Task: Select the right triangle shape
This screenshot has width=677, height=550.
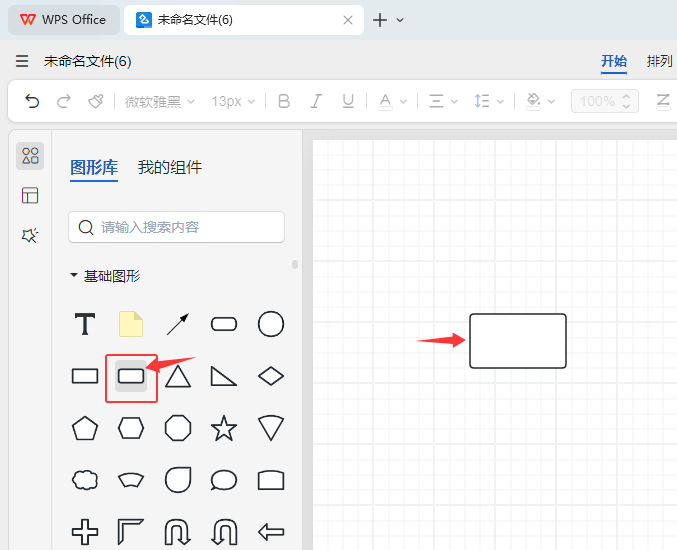Action: pos(224,376)
